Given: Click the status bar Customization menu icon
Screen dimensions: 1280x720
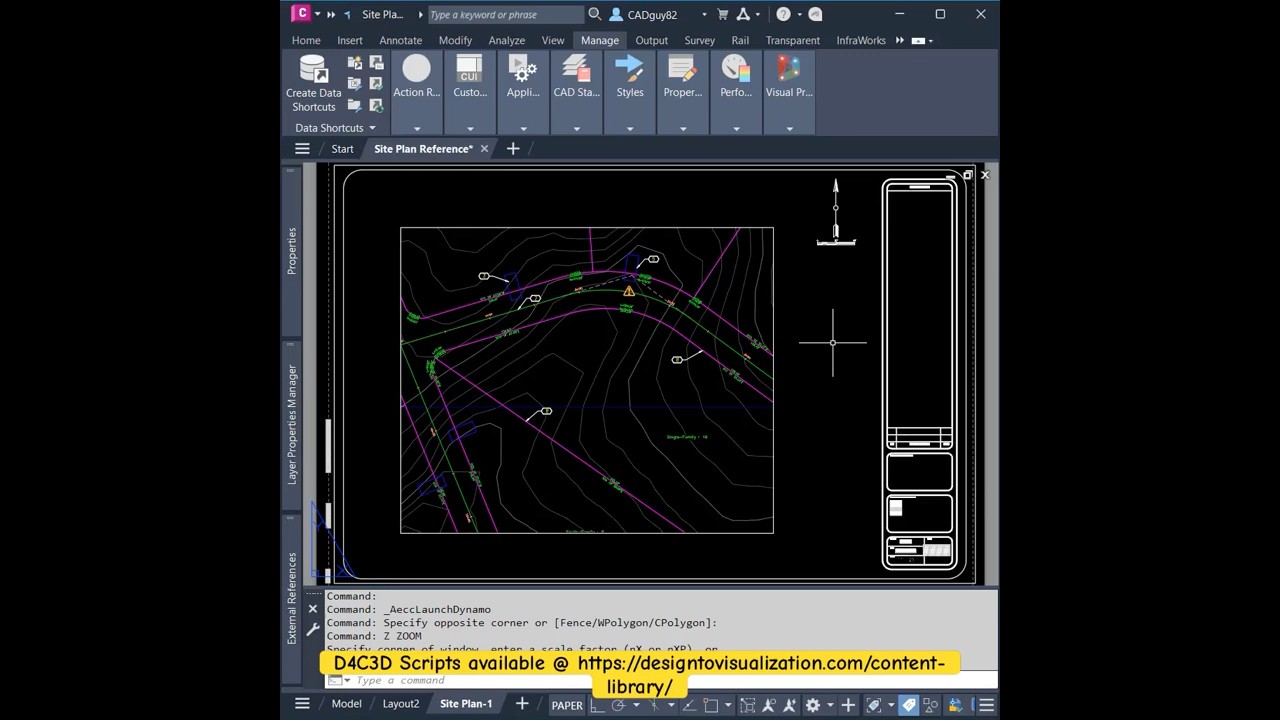Looking at the screenshot, I should point(986,705).
